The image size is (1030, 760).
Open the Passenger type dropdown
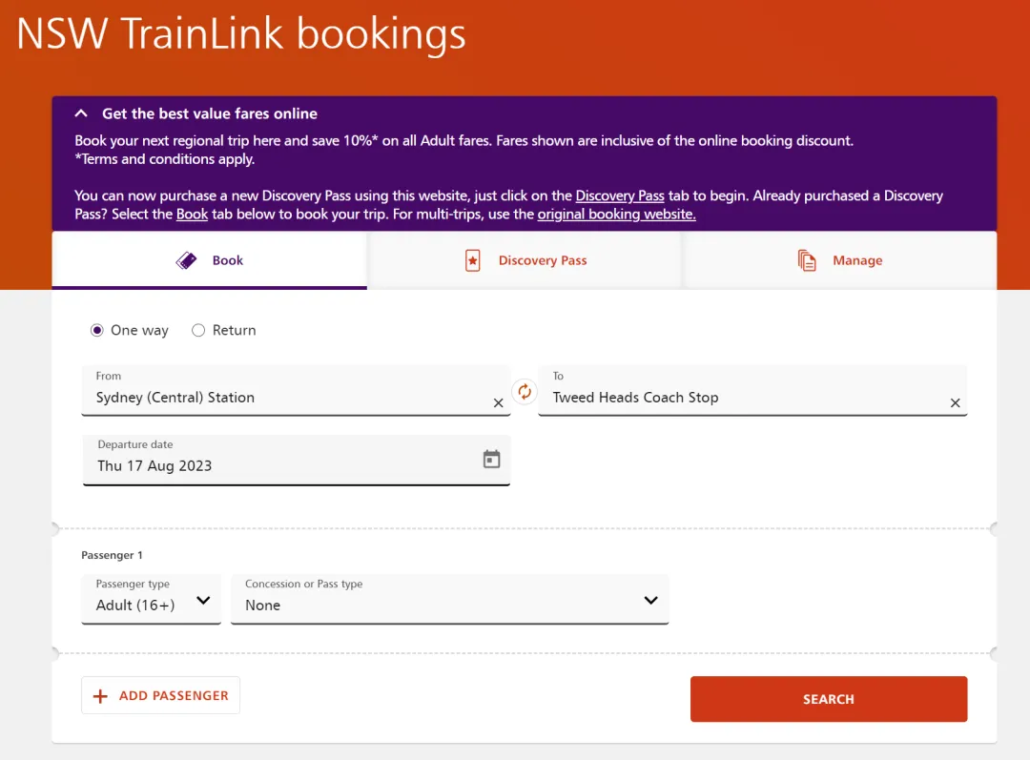pyautogui.click(x=151, y=599)
